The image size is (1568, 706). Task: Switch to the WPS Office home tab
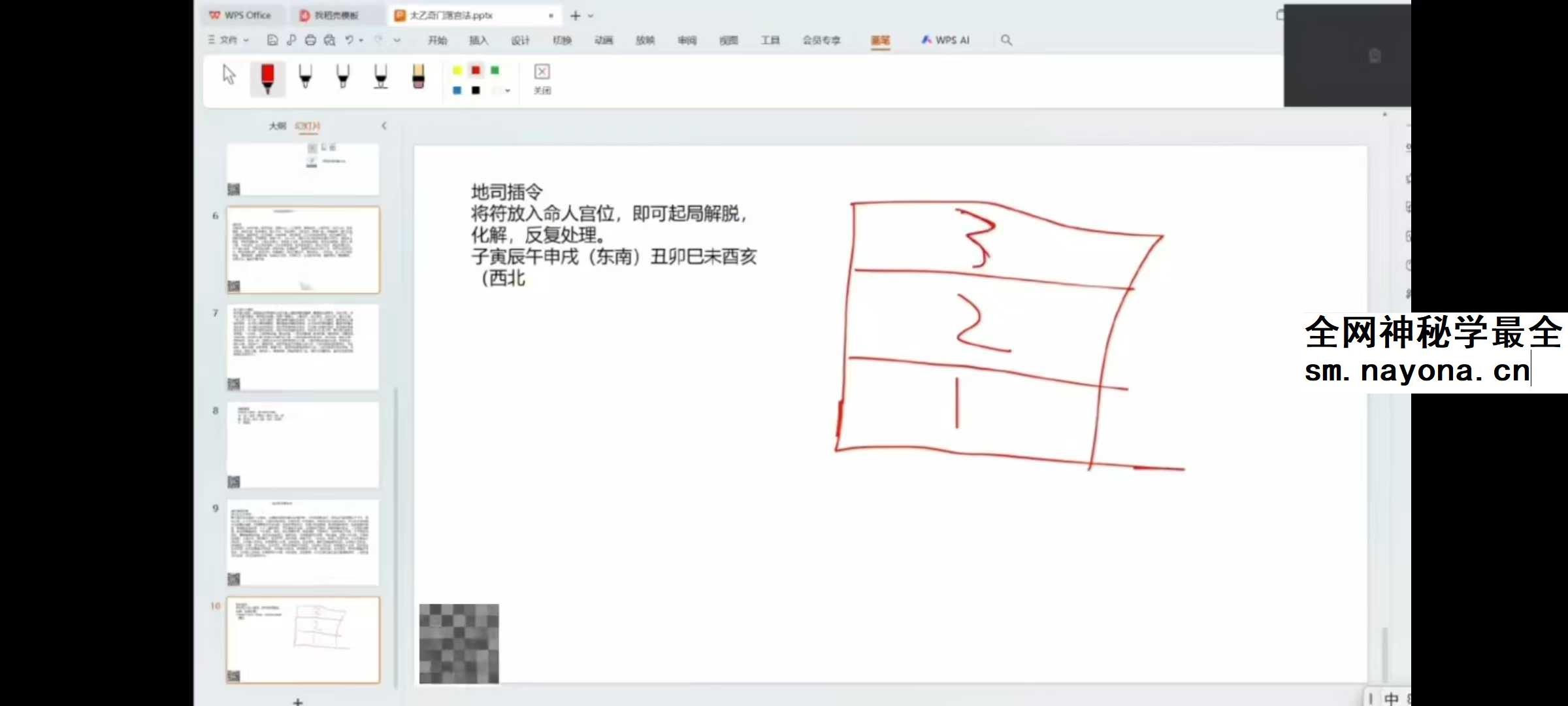[x=240, y=15]
